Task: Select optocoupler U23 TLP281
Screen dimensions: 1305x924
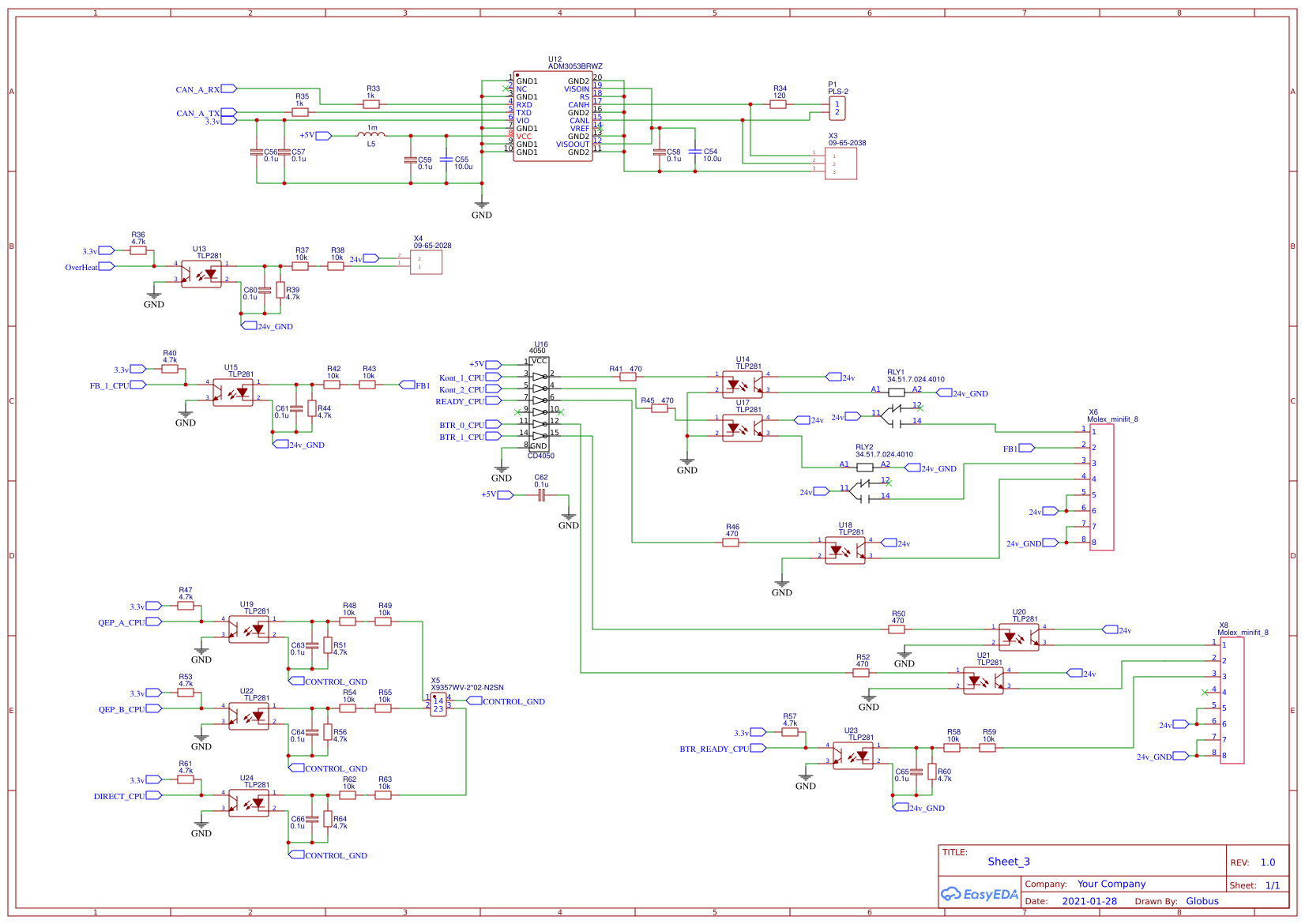Action: [853, 755]
